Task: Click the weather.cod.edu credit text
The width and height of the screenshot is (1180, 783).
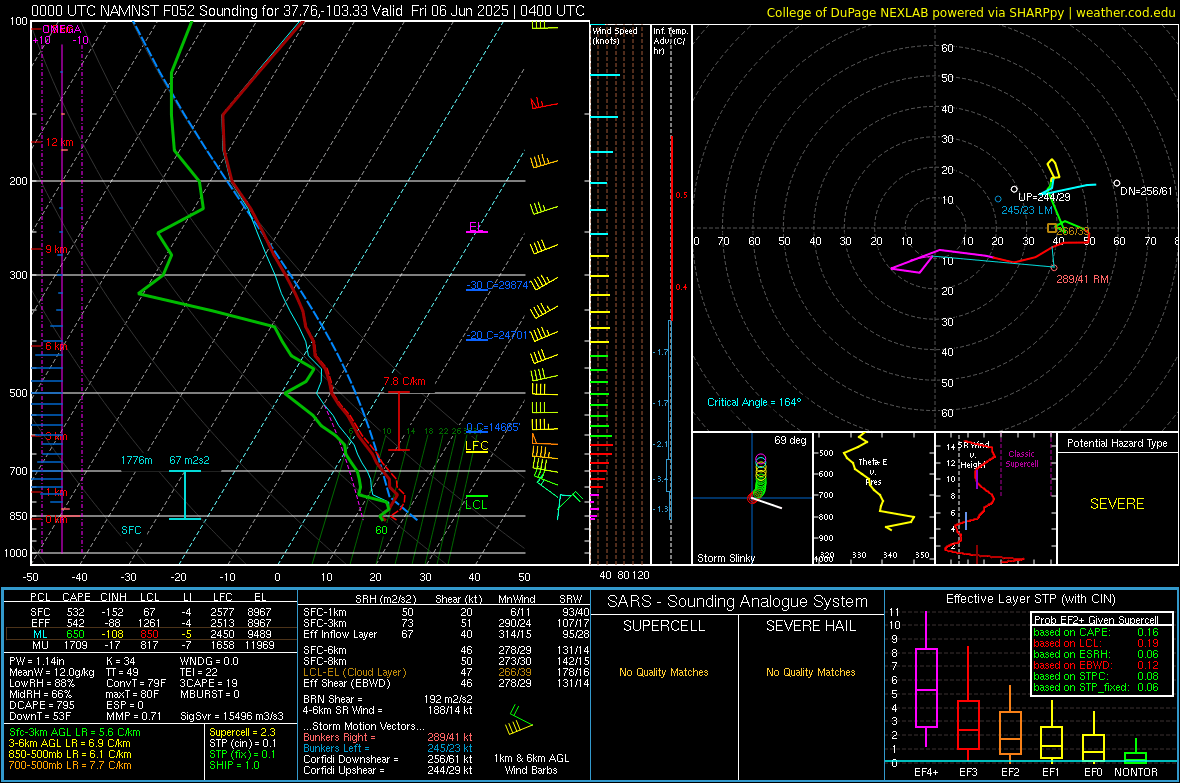Action: (971, 13)
